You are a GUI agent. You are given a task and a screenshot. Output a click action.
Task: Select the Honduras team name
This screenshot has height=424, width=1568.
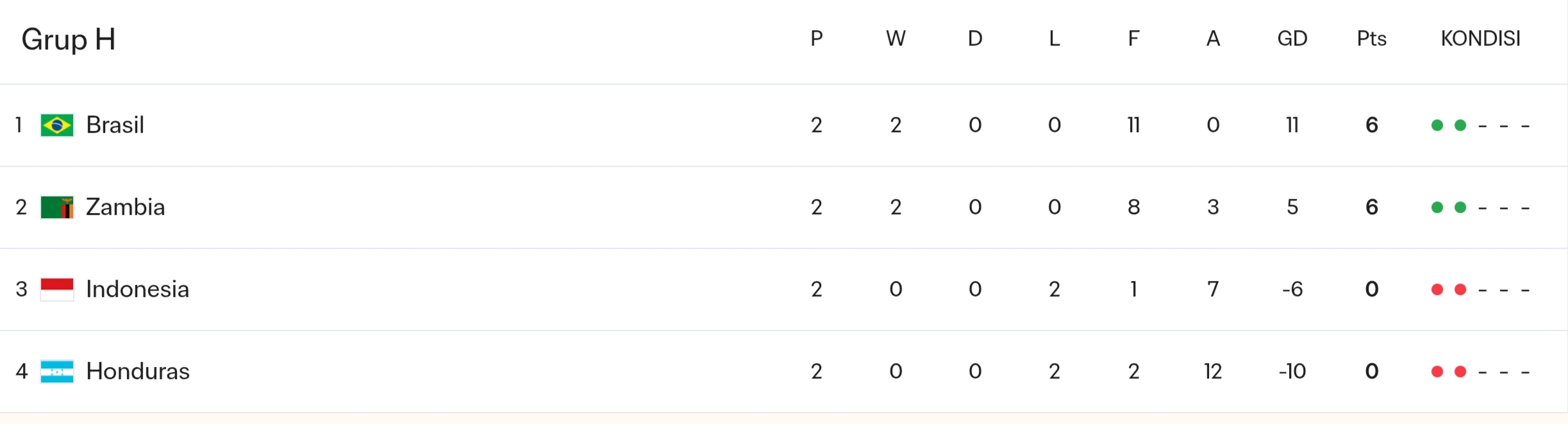click(x=138, y=371)
